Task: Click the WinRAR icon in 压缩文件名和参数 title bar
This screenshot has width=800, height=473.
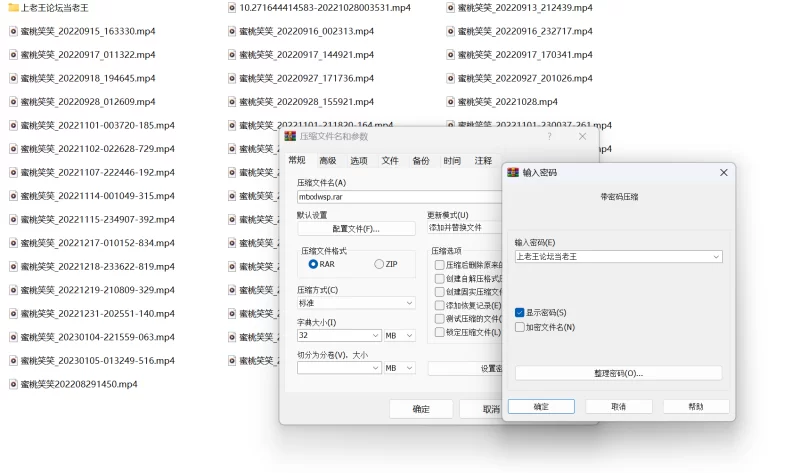Action: [290, 136]
